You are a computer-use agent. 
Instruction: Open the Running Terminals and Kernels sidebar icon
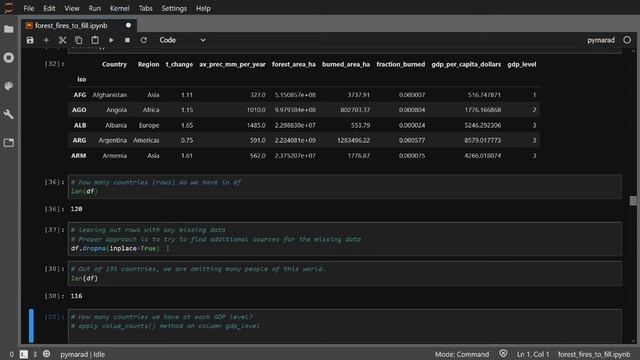[9, 58]
